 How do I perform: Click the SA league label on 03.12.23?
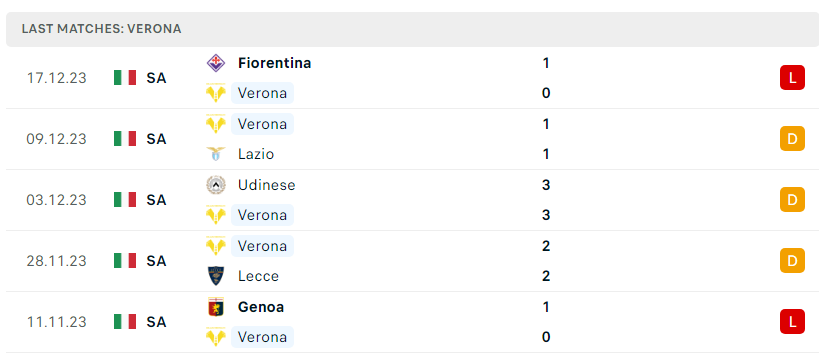[x=156, y=200]
